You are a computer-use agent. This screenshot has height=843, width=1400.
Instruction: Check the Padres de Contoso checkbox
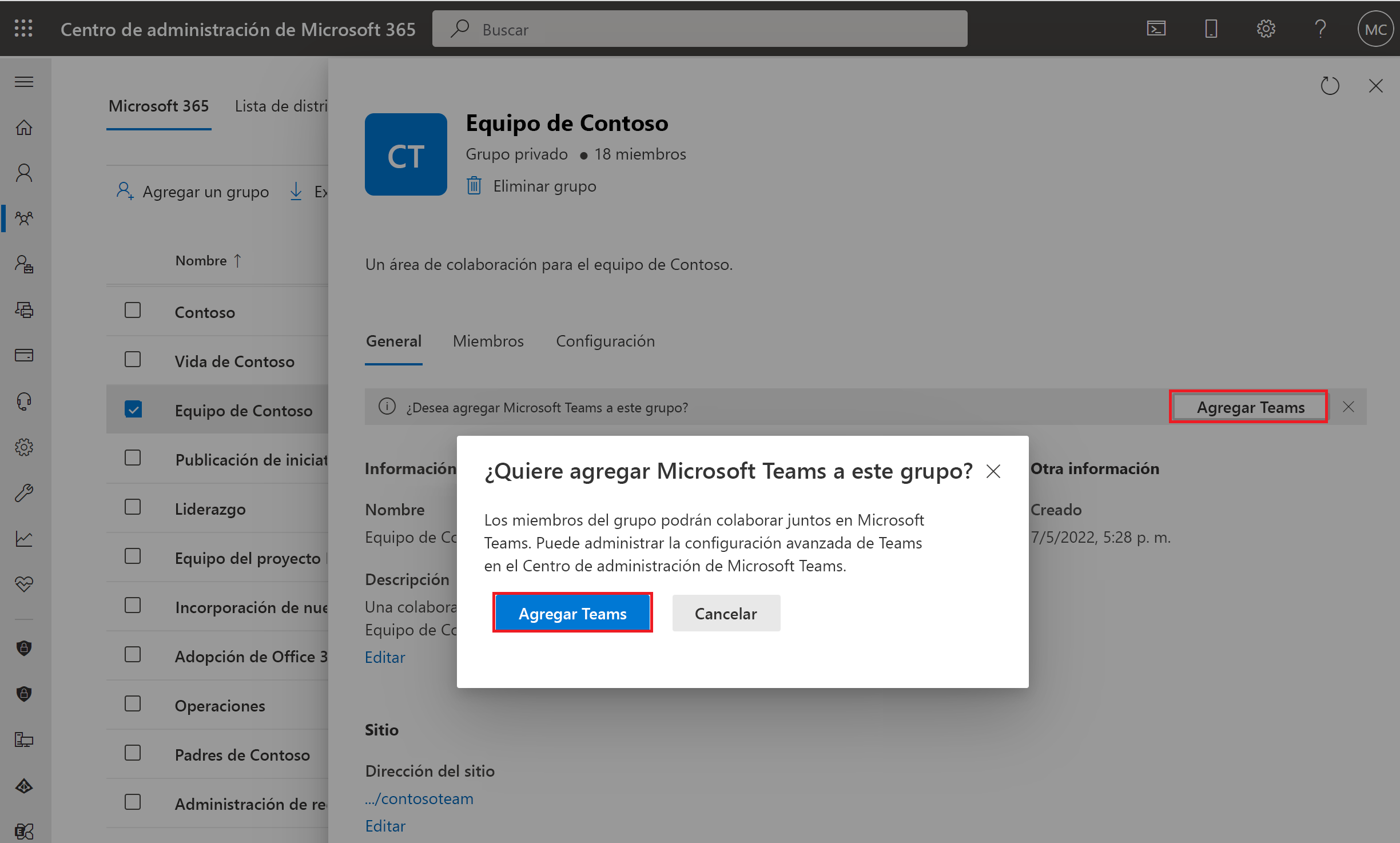click(x=133, y=753)
